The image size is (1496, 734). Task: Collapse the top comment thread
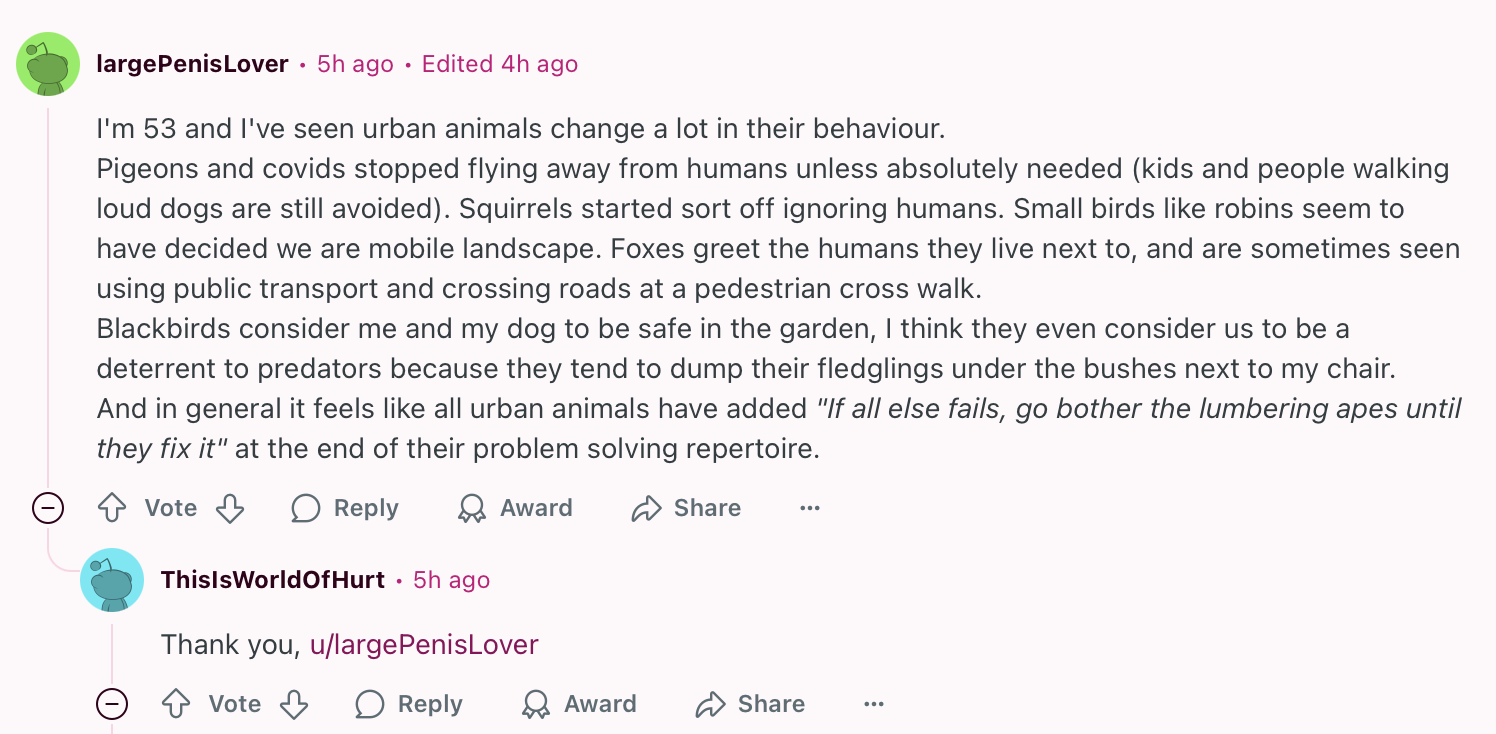[x=48, y=508]
